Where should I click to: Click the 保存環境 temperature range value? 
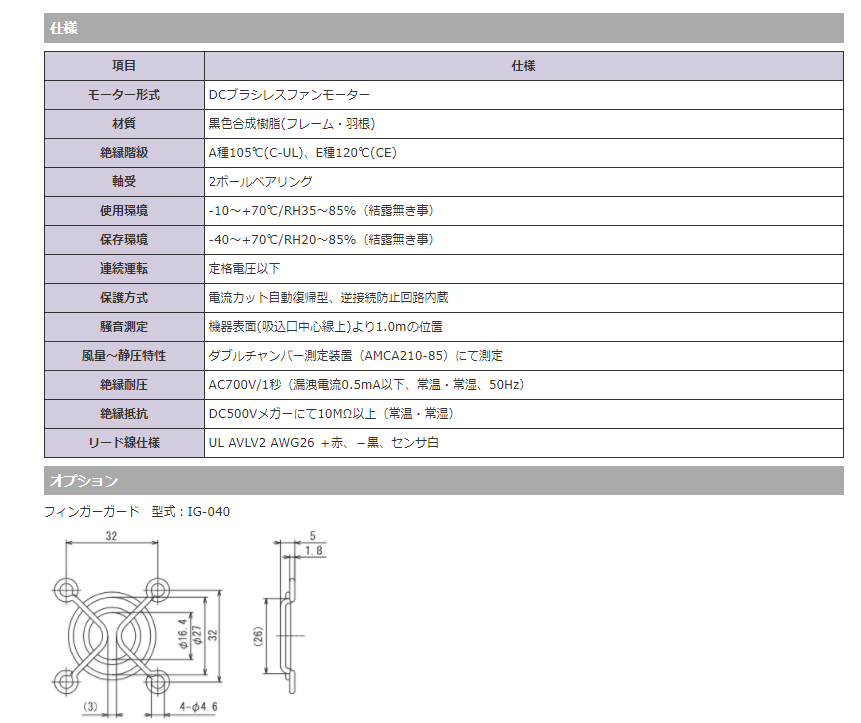(320, 240)
